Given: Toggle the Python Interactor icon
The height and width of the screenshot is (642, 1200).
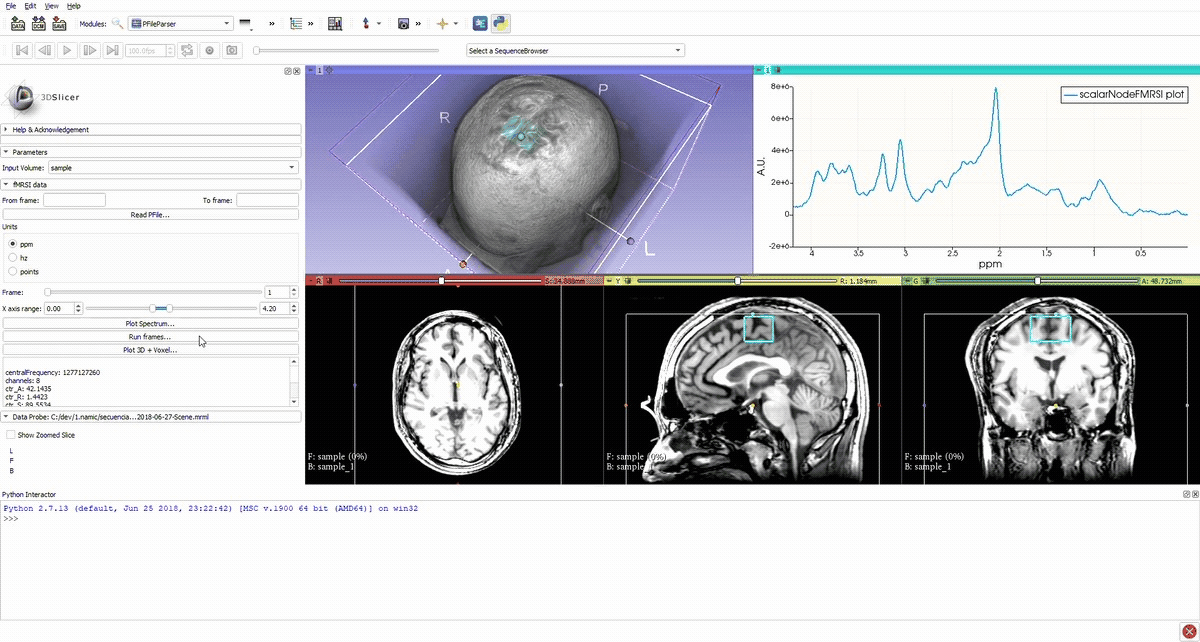Looking at the screenshot, I should click(501, 23).
